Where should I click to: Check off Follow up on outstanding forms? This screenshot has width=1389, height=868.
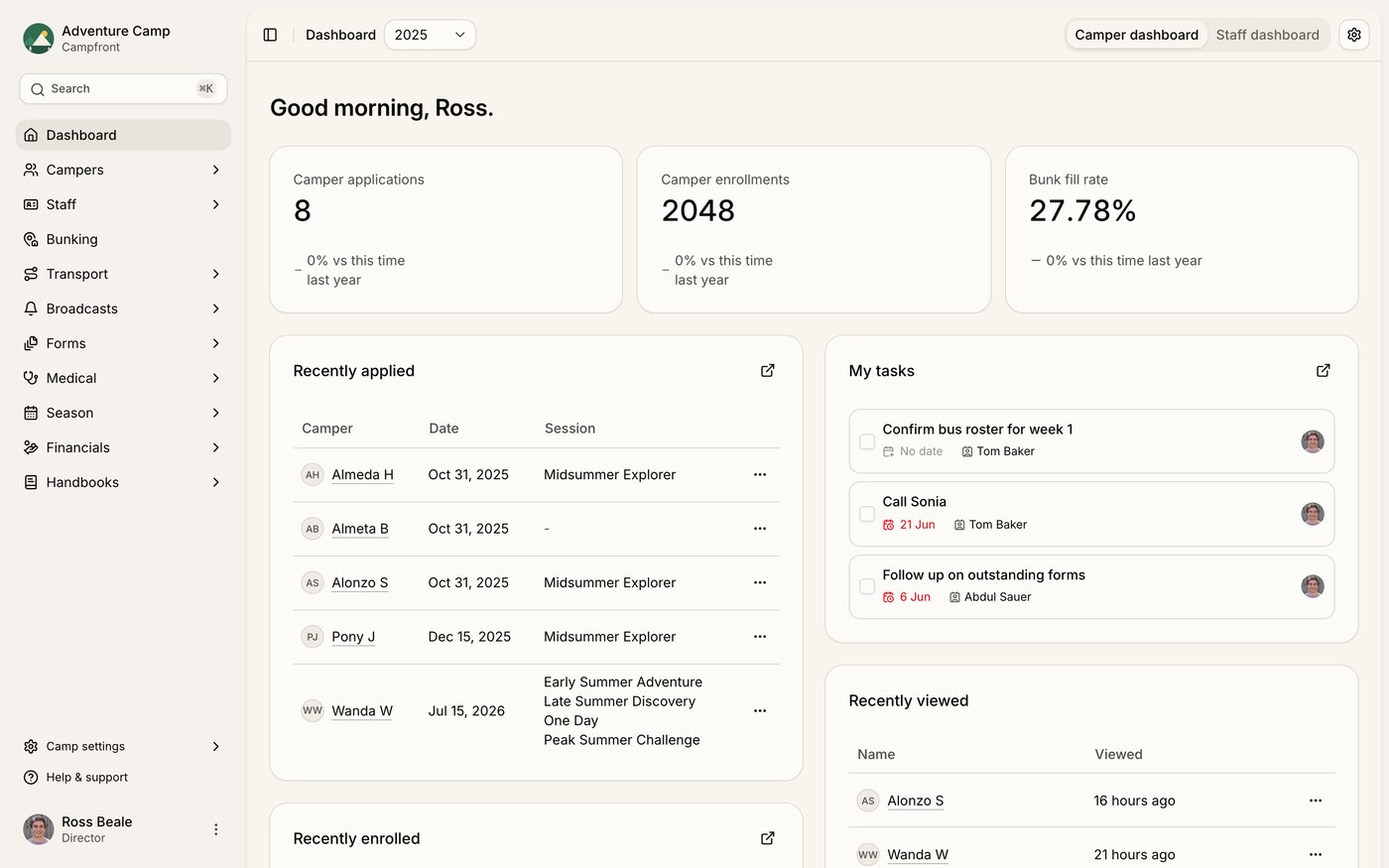point(867,586)
